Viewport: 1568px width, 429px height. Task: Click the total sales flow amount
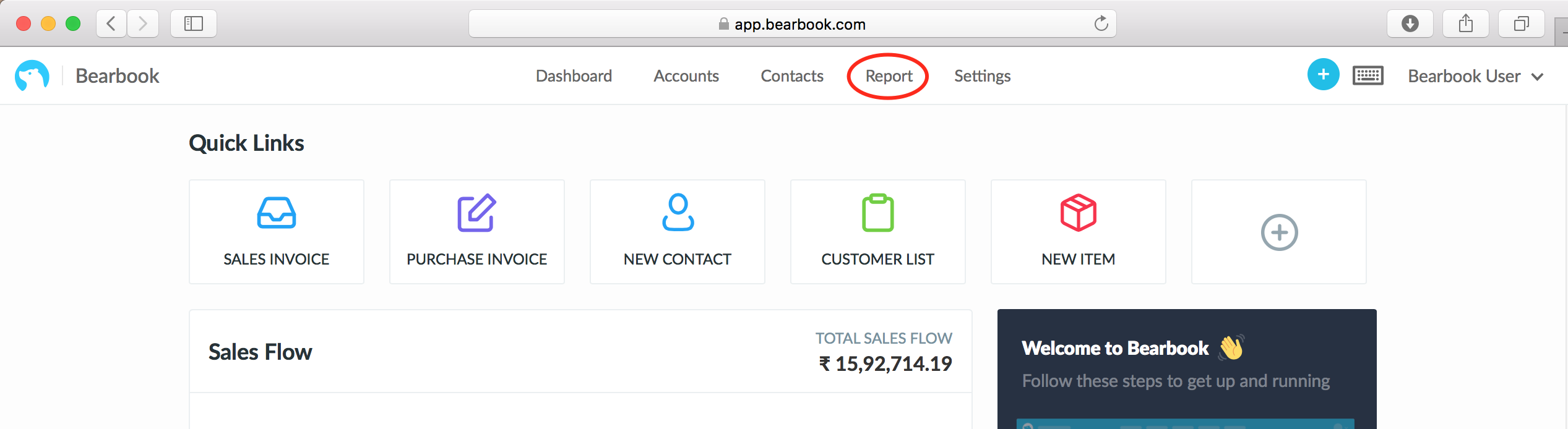point(885,363)
